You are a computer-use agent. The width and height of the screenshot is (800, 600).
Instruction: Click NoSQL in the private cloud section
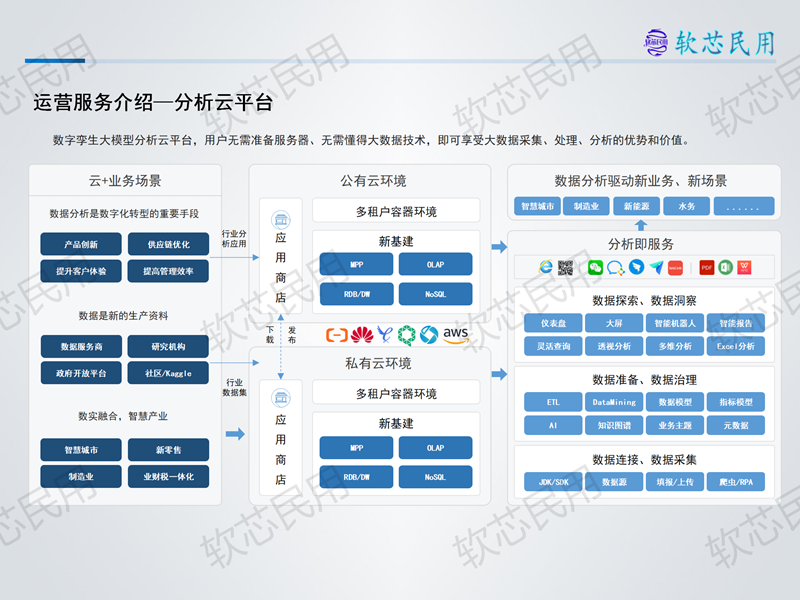pyautogui.click(x=435, y=477)
